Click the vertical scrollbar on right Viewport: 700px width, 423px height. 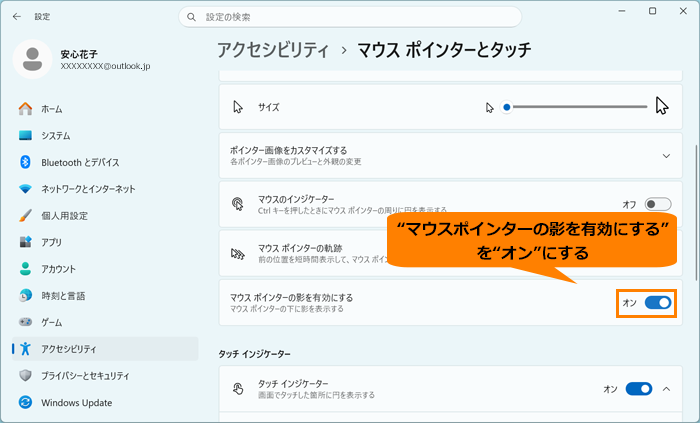pos(696,212)
